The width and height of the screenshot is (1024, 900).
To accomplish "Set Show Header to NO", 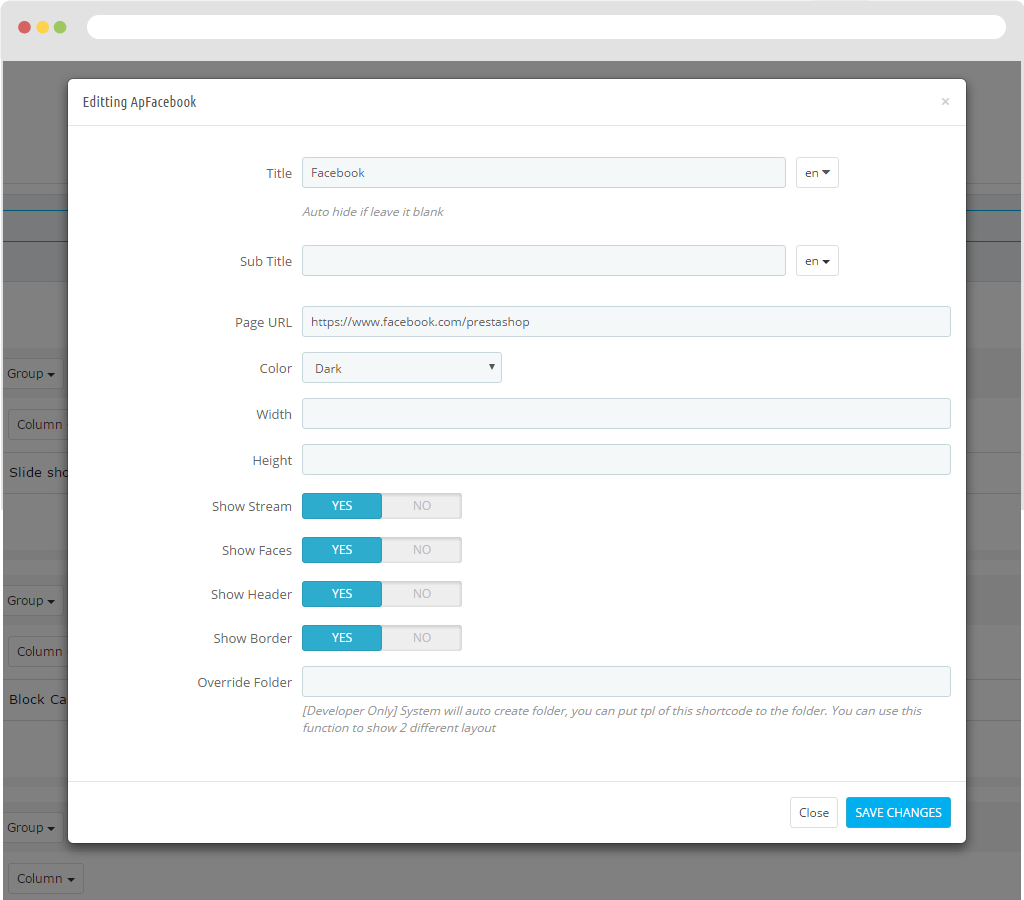I will pos(422,594).
